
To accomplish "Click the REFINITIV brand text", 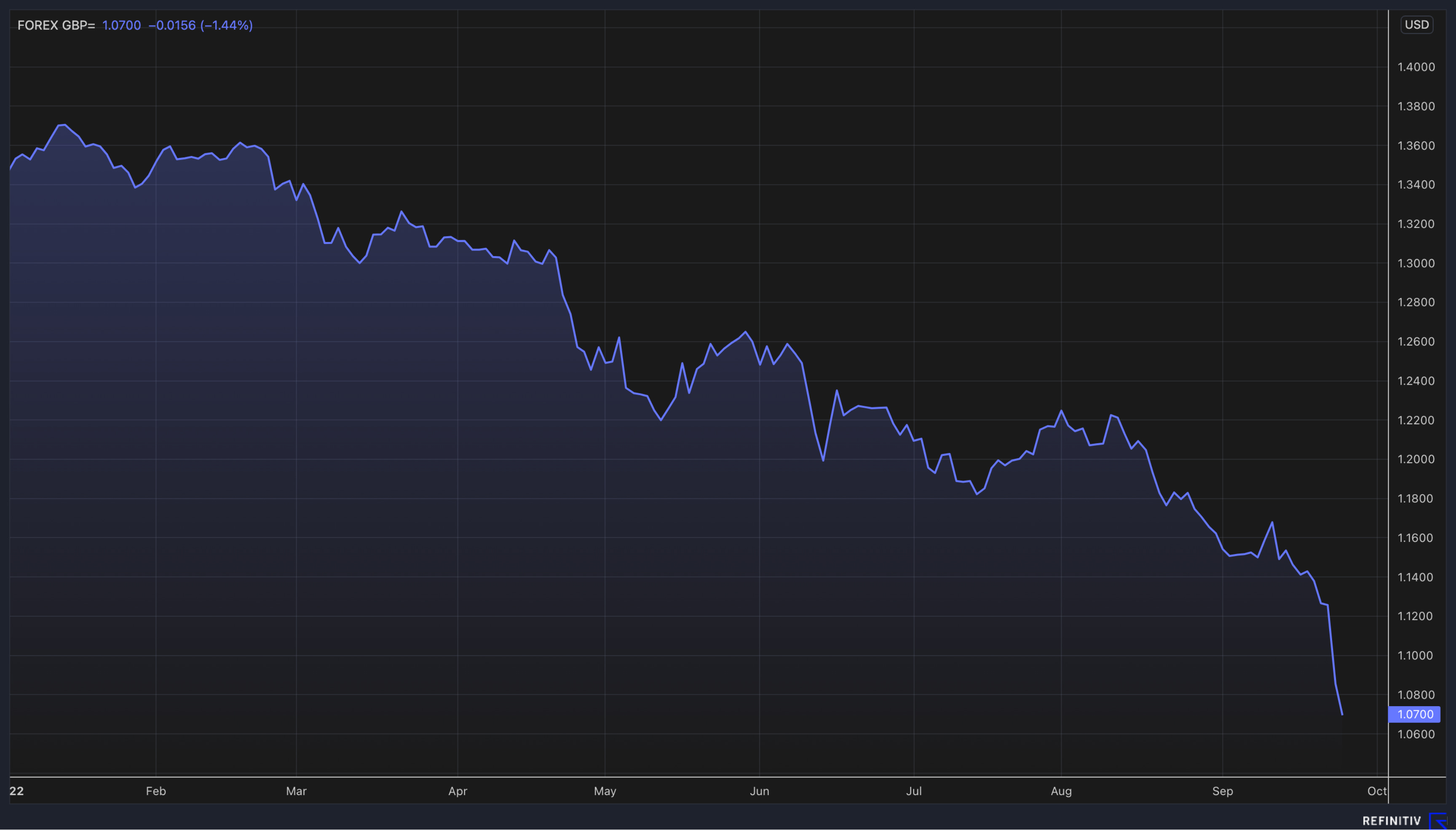I will (x=1392, y=821).
